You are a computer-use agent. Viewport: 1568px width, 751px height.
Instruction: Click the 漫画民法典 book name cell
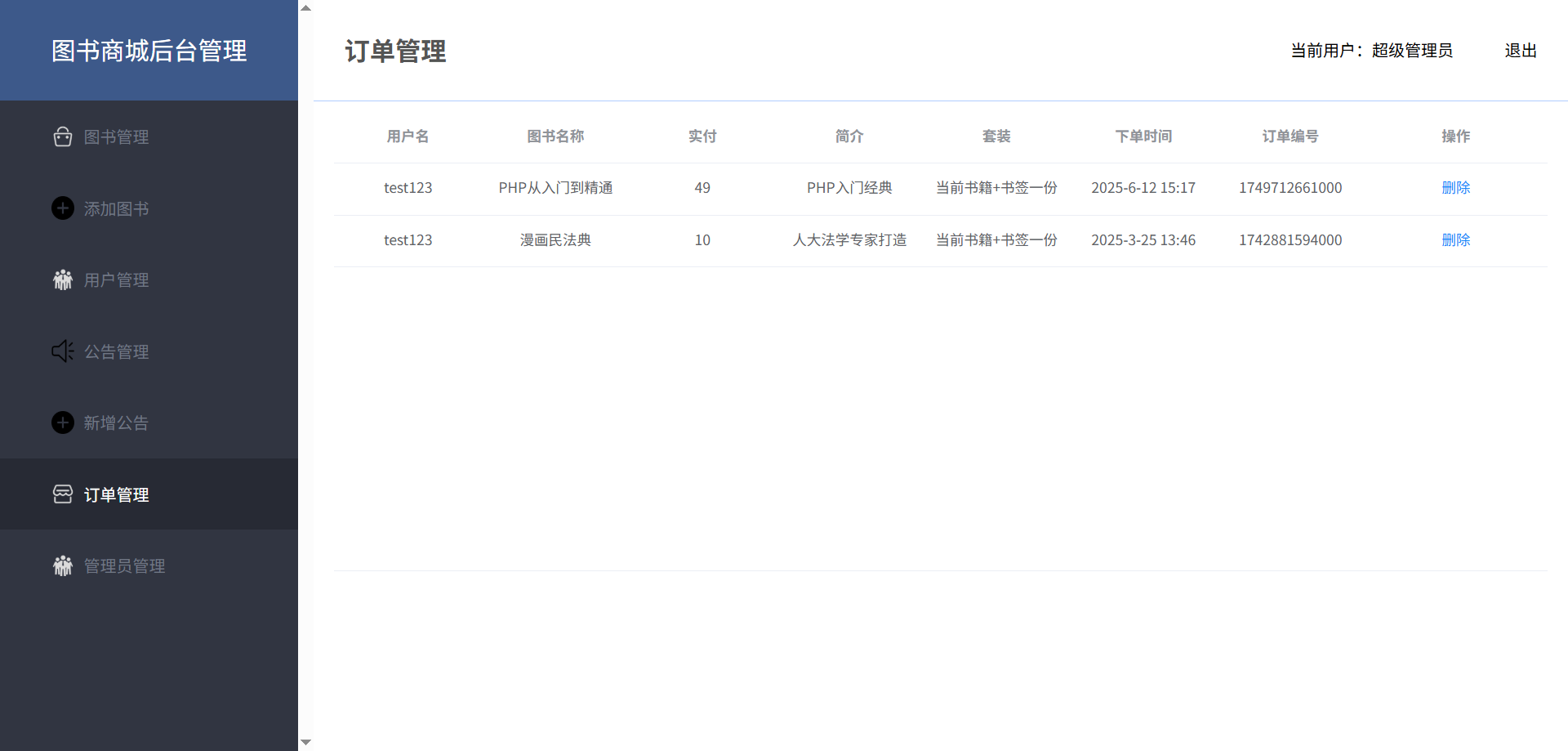pos(555,240)
